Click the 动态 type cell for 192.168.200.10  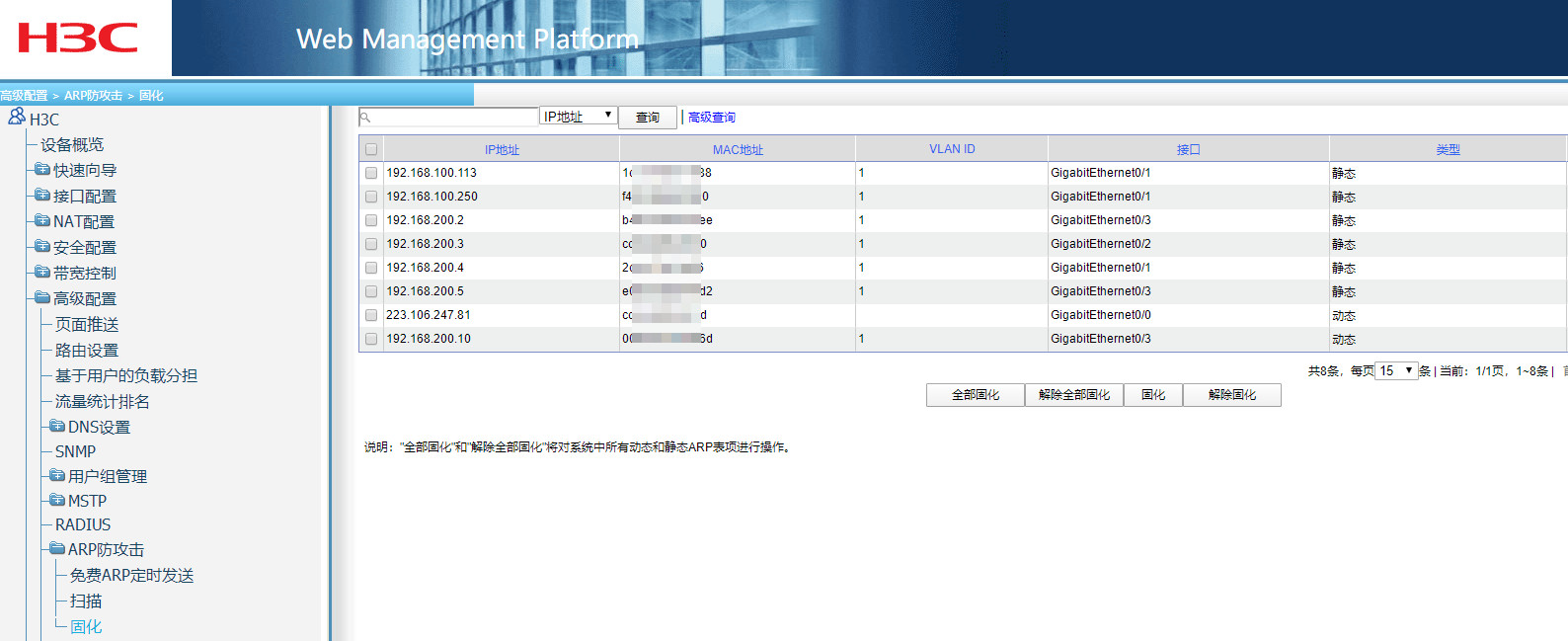coord(1344,339)
